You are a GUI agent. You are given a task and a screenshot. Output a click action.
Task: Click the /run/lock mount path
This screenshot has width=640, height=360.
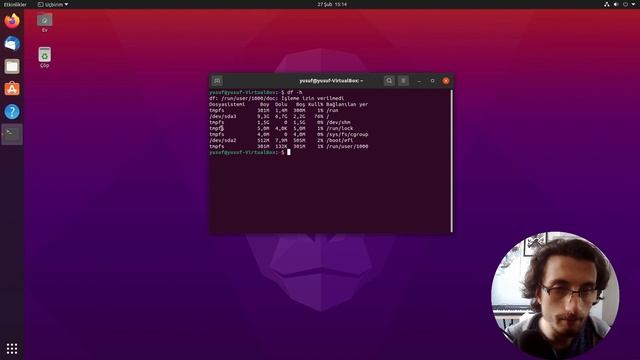(340, 128)
